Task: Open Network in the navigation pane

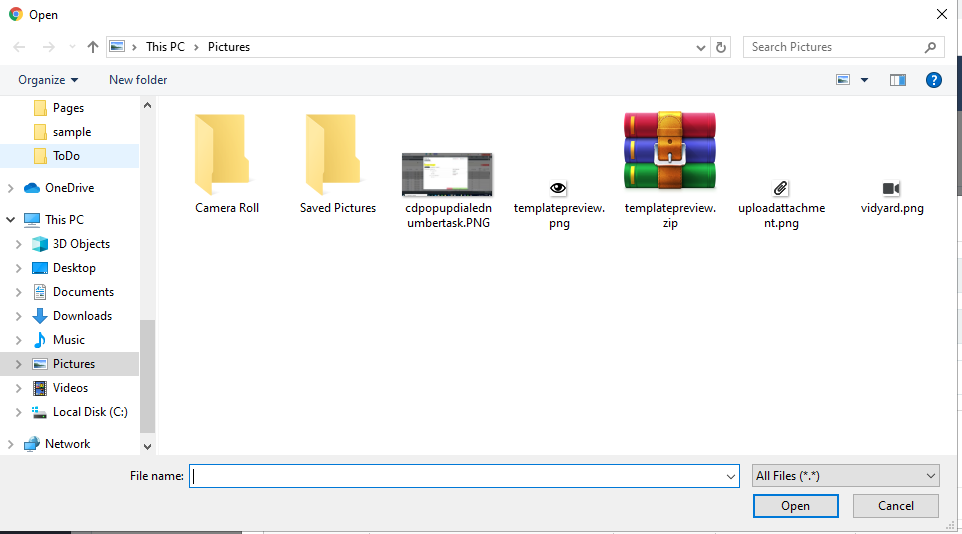Action: 67,444
